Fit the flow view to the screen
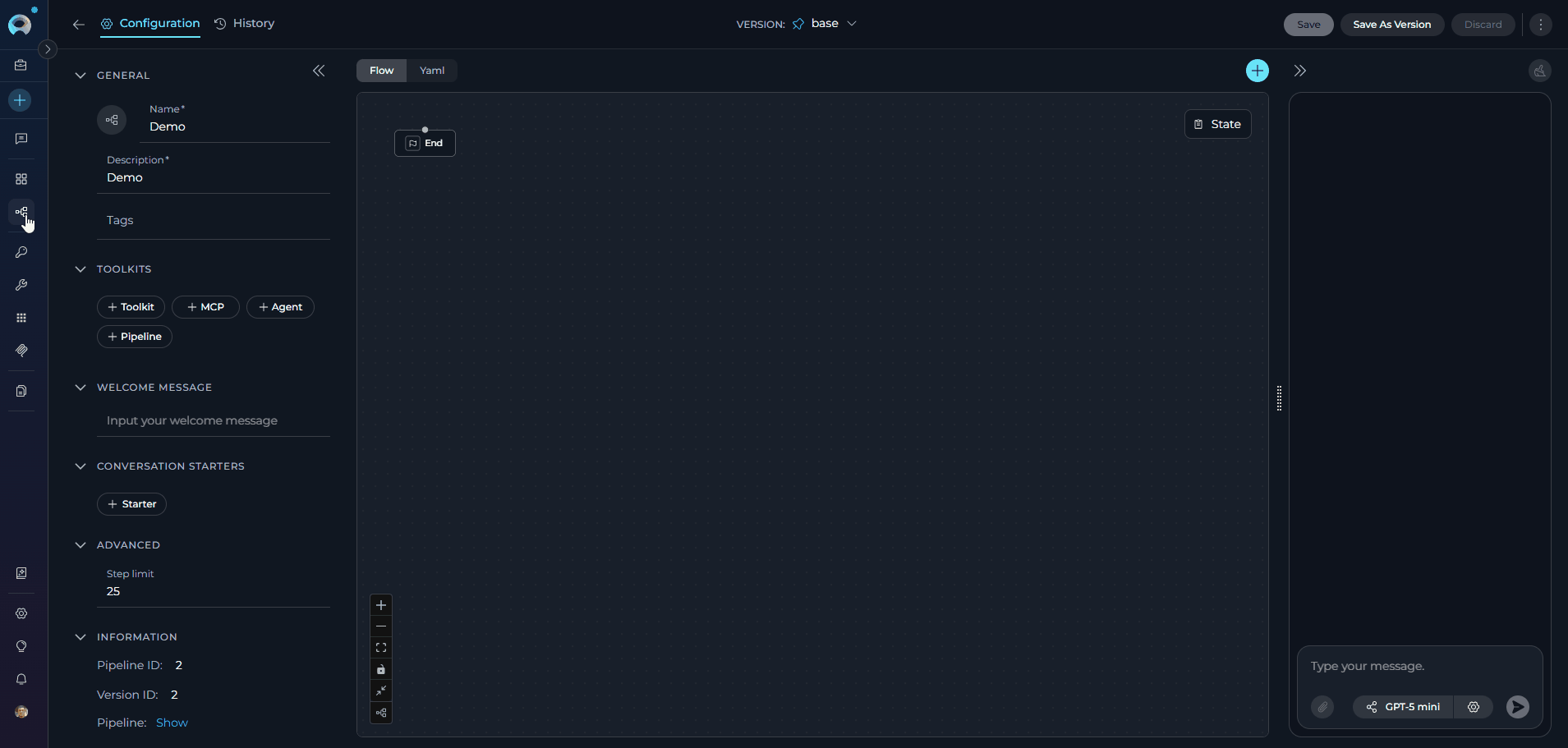The image size is (1568, 748). coord(380,647)
